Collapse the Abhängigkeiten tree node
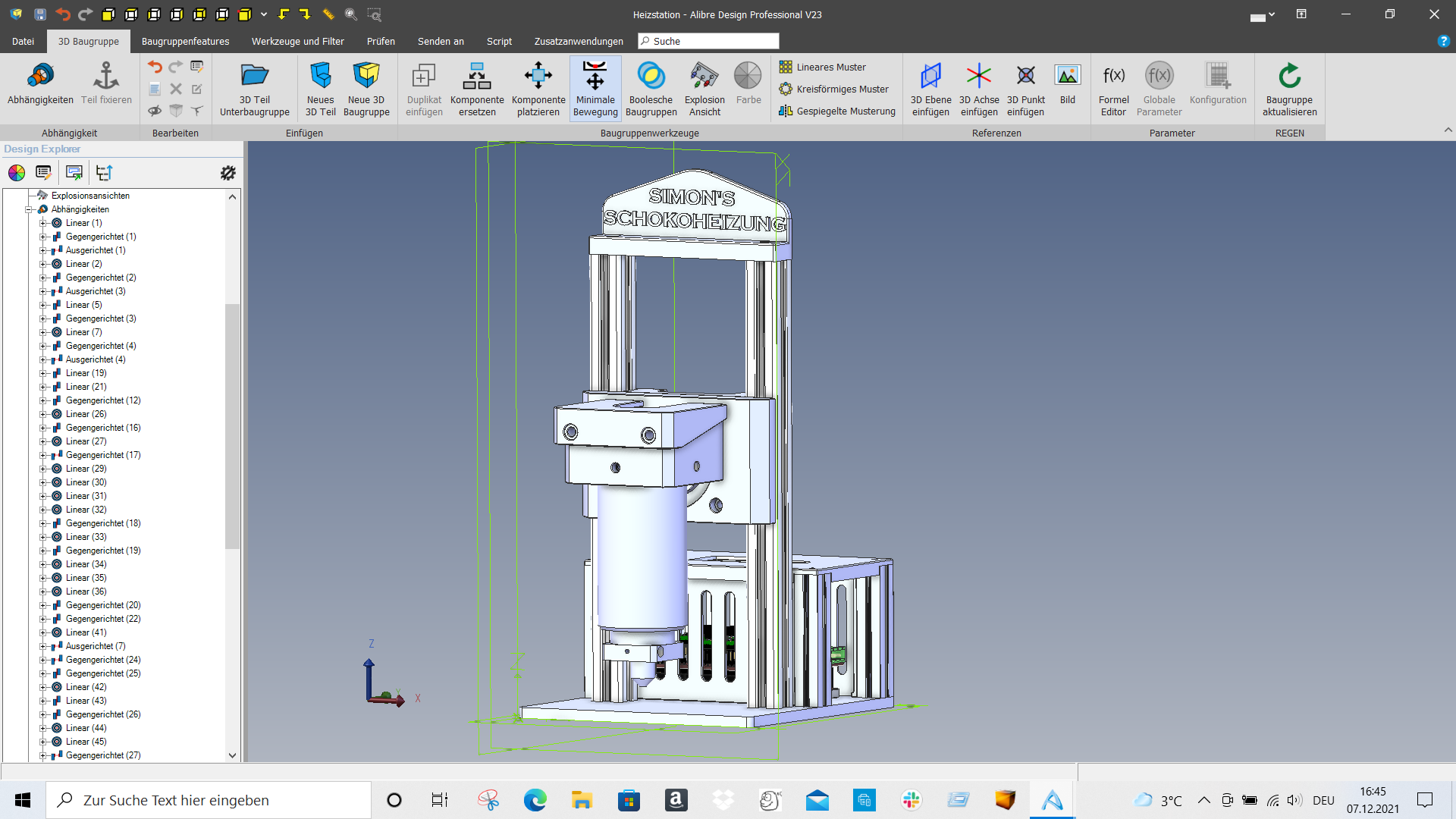 click(29, 209)
